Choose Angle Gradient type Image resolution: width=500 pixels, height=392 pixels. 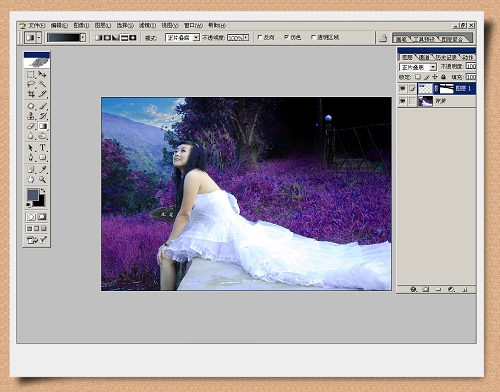pos(115,38)
